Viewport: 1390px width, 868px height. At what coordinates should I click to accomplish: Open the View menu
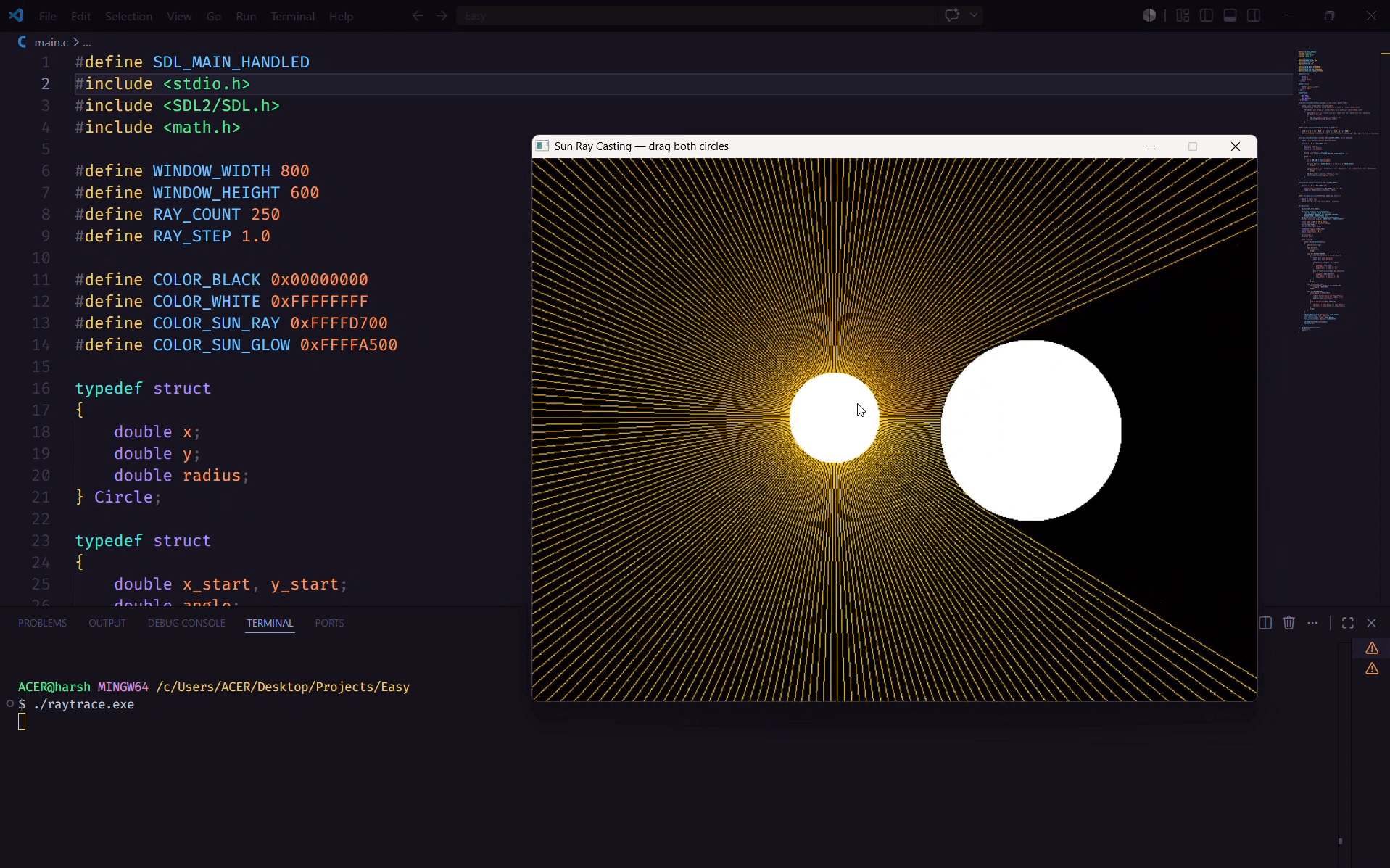pos(179,16)
